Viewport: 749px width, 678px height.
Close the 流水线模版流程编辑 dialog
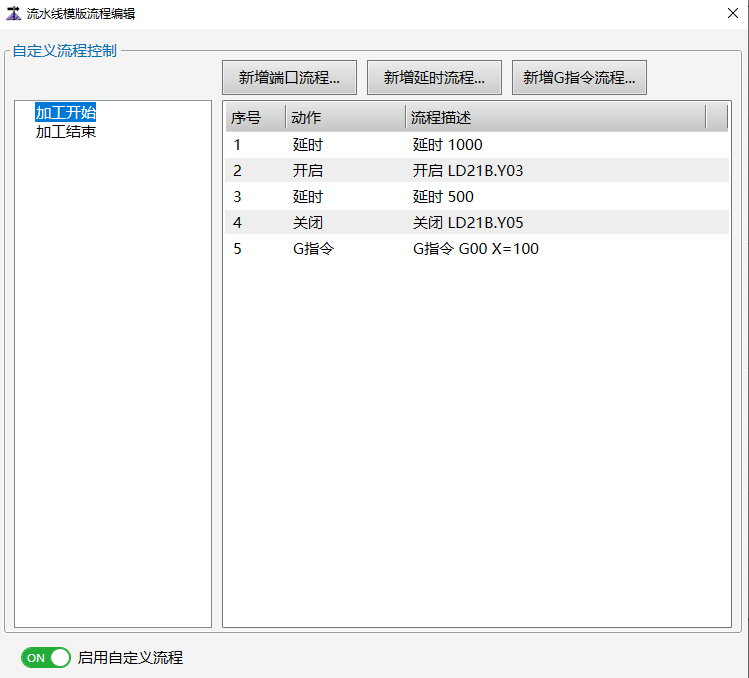(732, 13)
